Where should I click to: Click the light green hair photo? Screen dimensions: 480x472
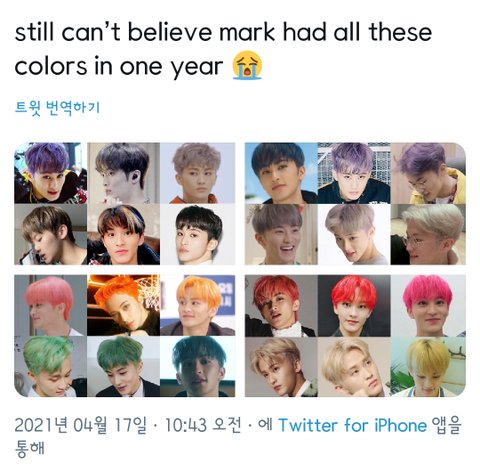click(50, 366)
